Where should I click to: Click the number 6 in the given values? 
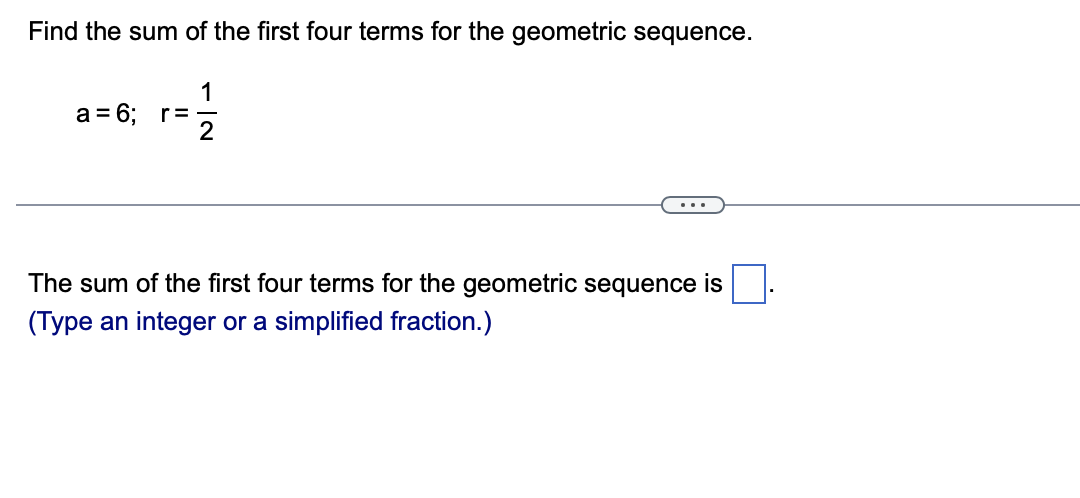click(124, 114)
